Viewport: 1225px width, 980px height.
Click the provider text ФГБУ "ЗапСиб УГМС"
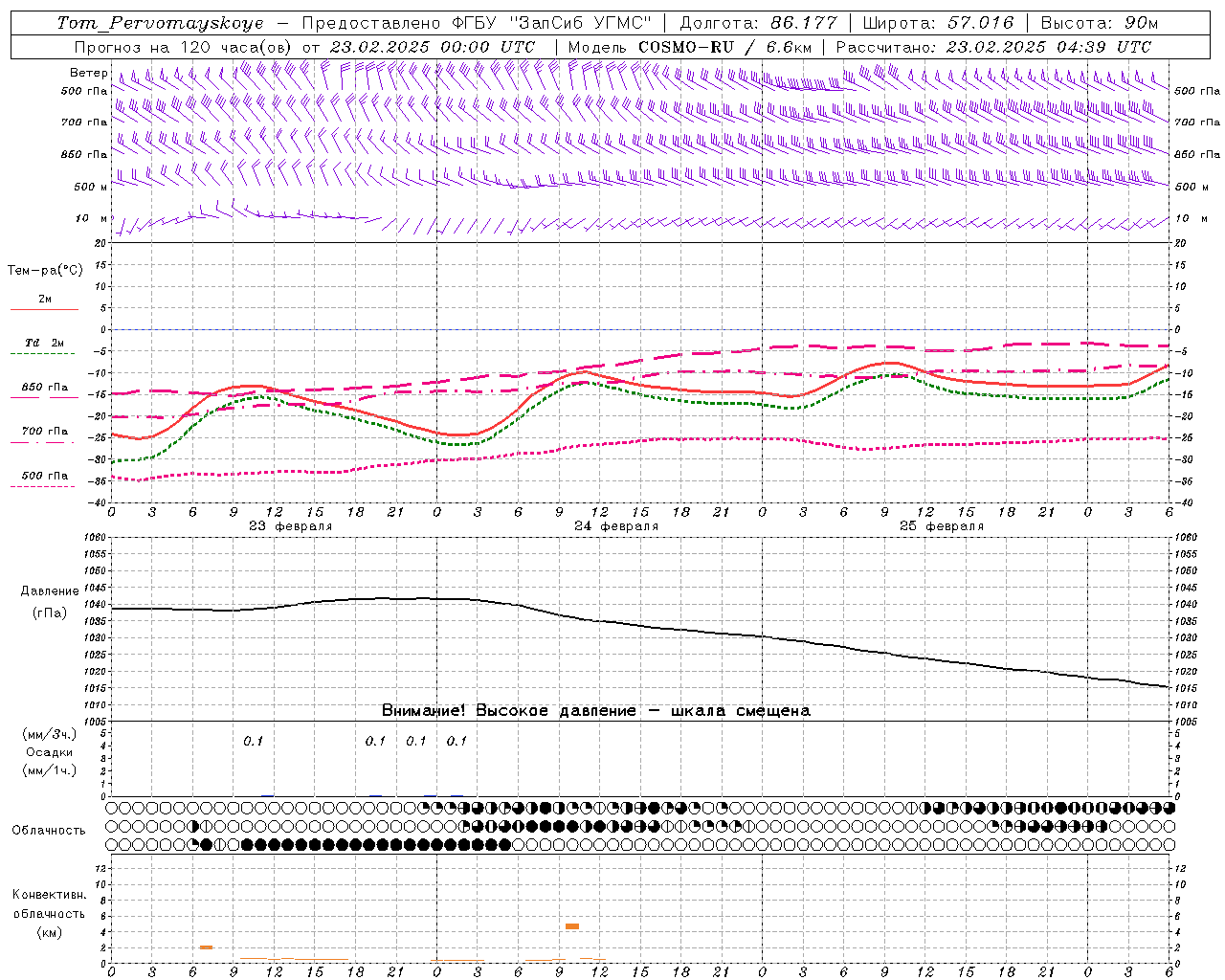point(549,23)
